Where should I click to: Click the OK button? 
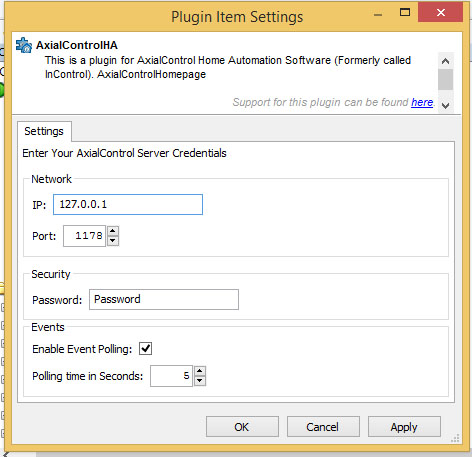[x=242, y=427]
